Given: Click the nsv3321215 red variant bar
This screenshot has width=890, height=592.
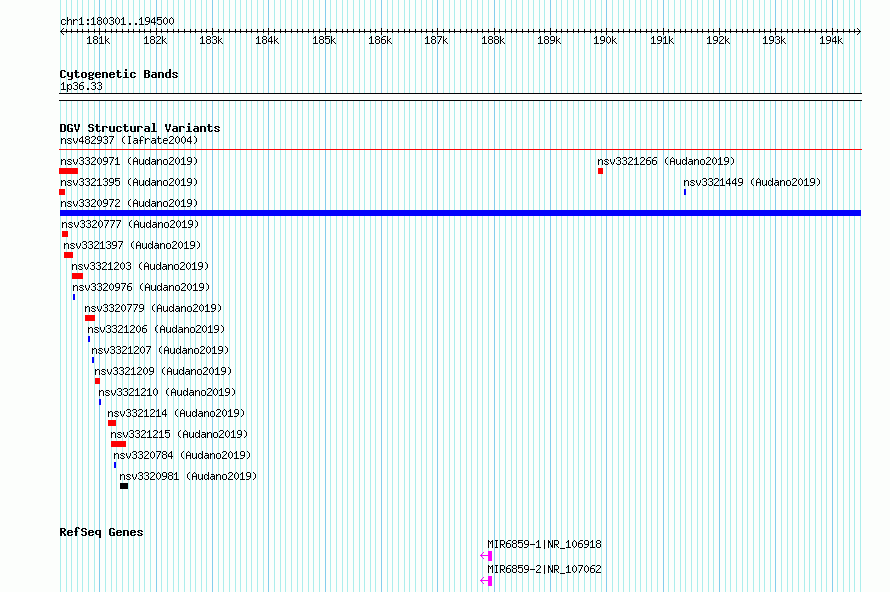Looking at the screenshot, I should coord(118,444).
